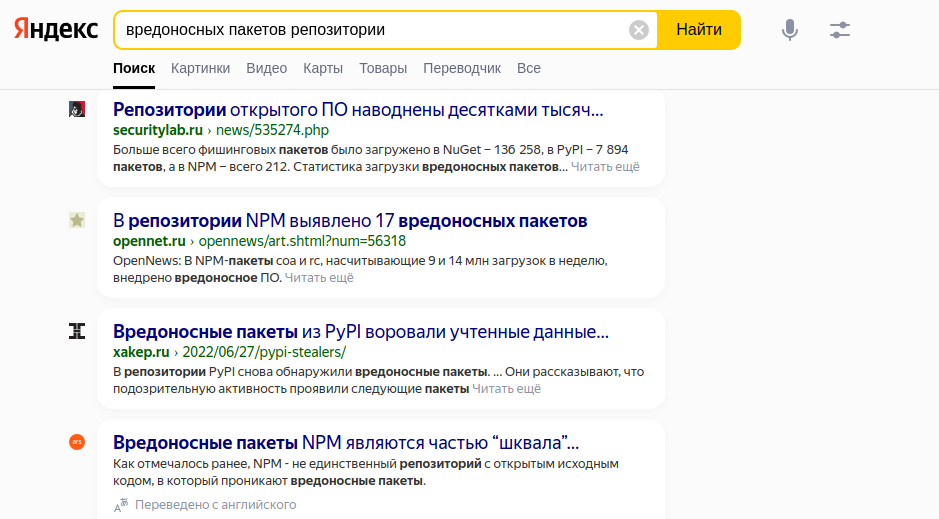Open result В репозитории NPM выявлено 17

coord(350,221)
